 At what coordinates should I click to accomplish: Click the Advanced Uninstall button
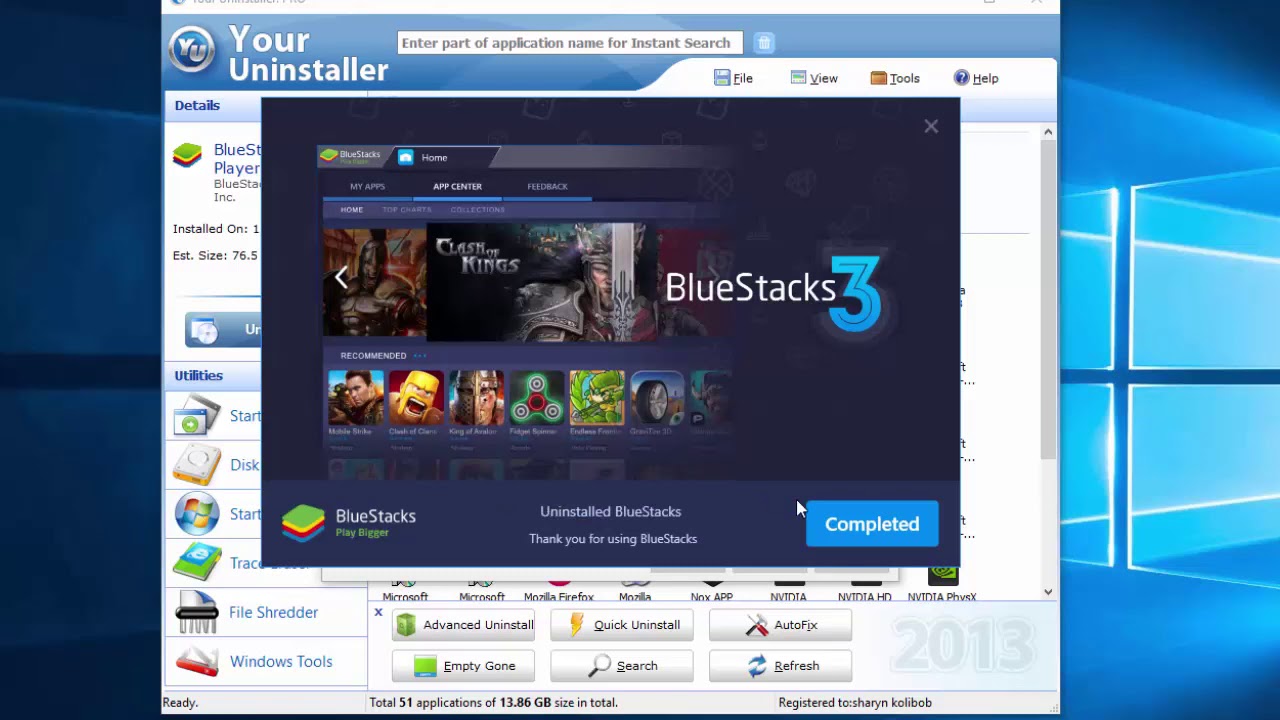[x=463, y=625]
